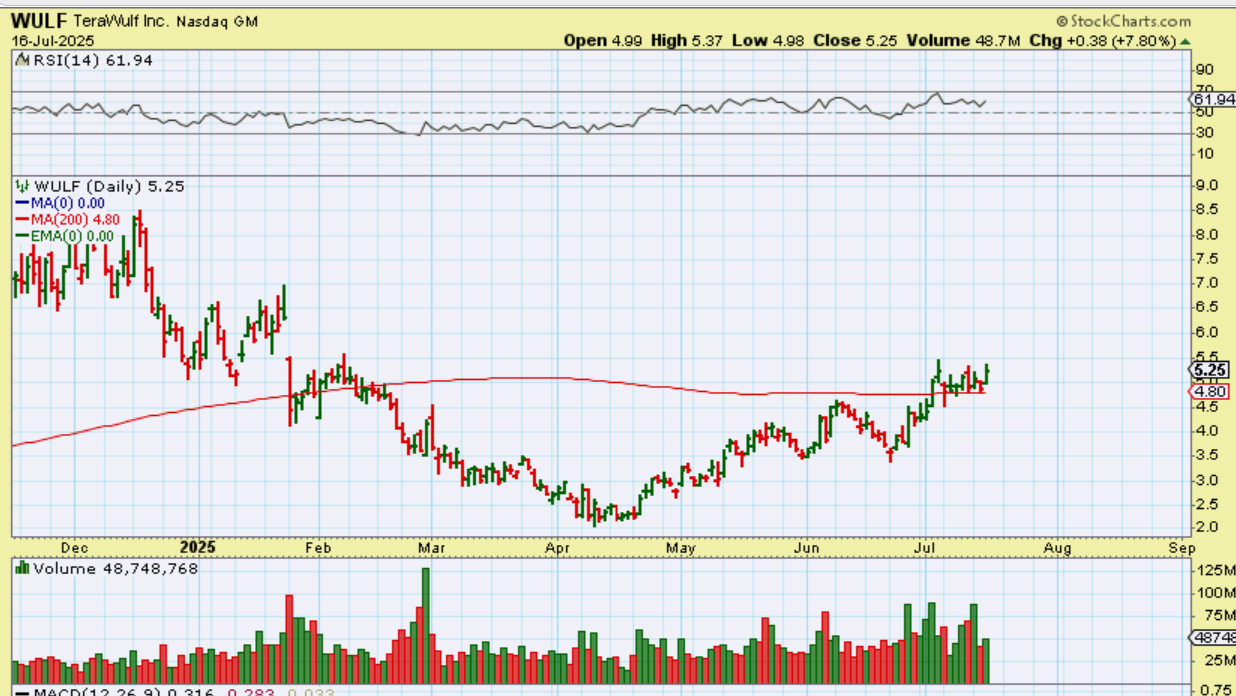Click the red MA(200) legend line swatch
The image size is (1236, 696).
[x=22, y=219]
